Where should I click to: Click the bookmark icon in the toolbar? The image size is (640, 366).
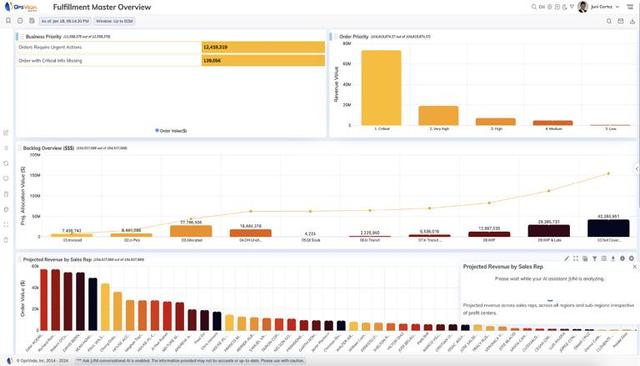[8, 21]
